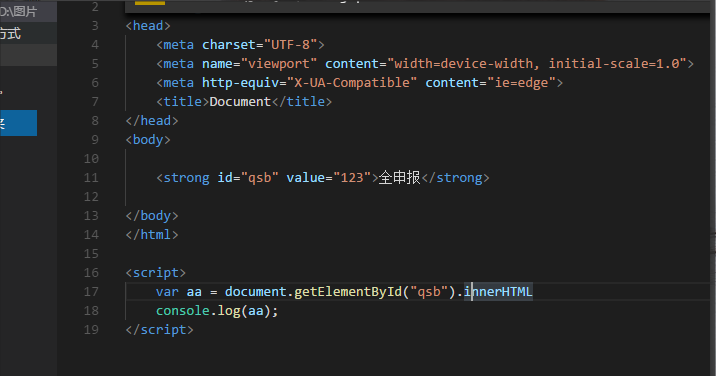The height and width of the screenshot is (376, 716).
Task: Click line number 17 in the gutter
Action: (91, 292)
